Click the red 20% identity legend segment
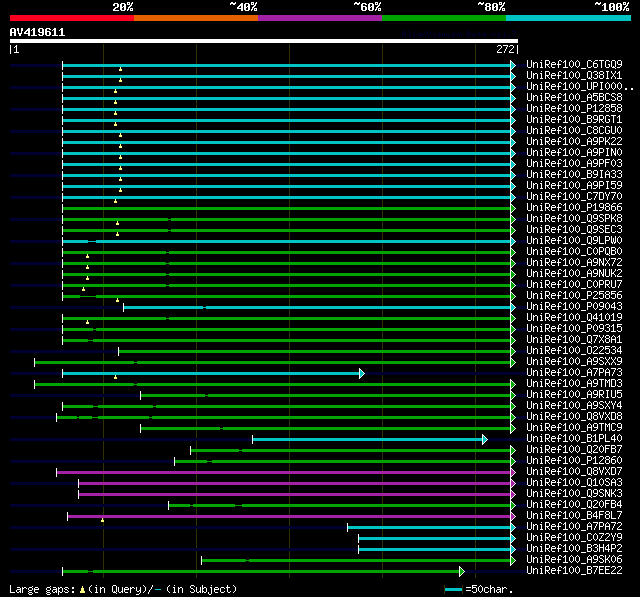Viewport: 640px width, 597px height. (x=72, y=18)
